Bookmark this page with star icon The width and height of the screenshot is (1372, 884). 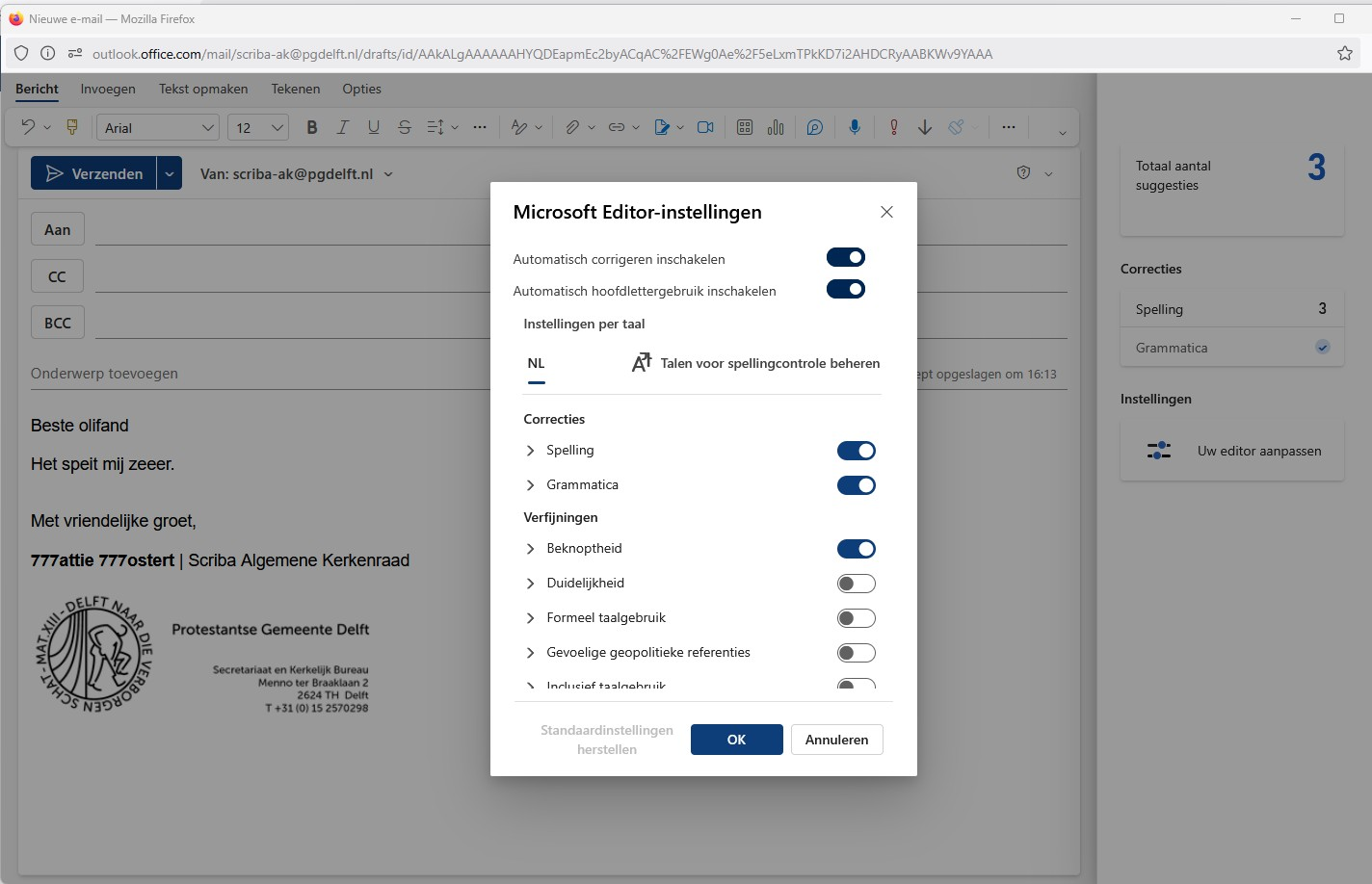pyautogui.click(x=1345, y=54)
